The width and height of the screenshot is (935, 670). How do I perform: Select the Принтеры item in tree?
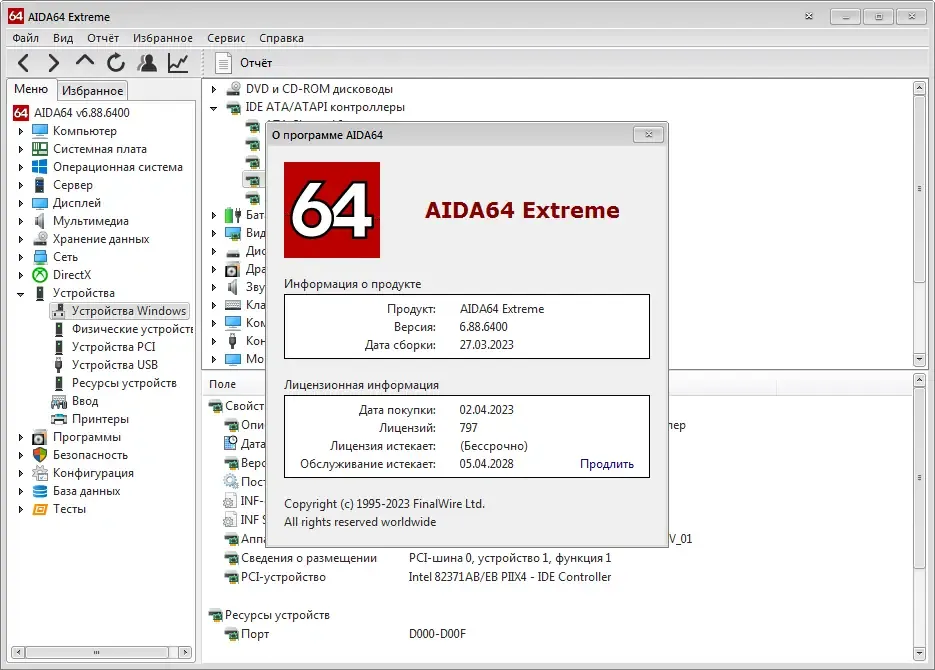coord(100,419)
